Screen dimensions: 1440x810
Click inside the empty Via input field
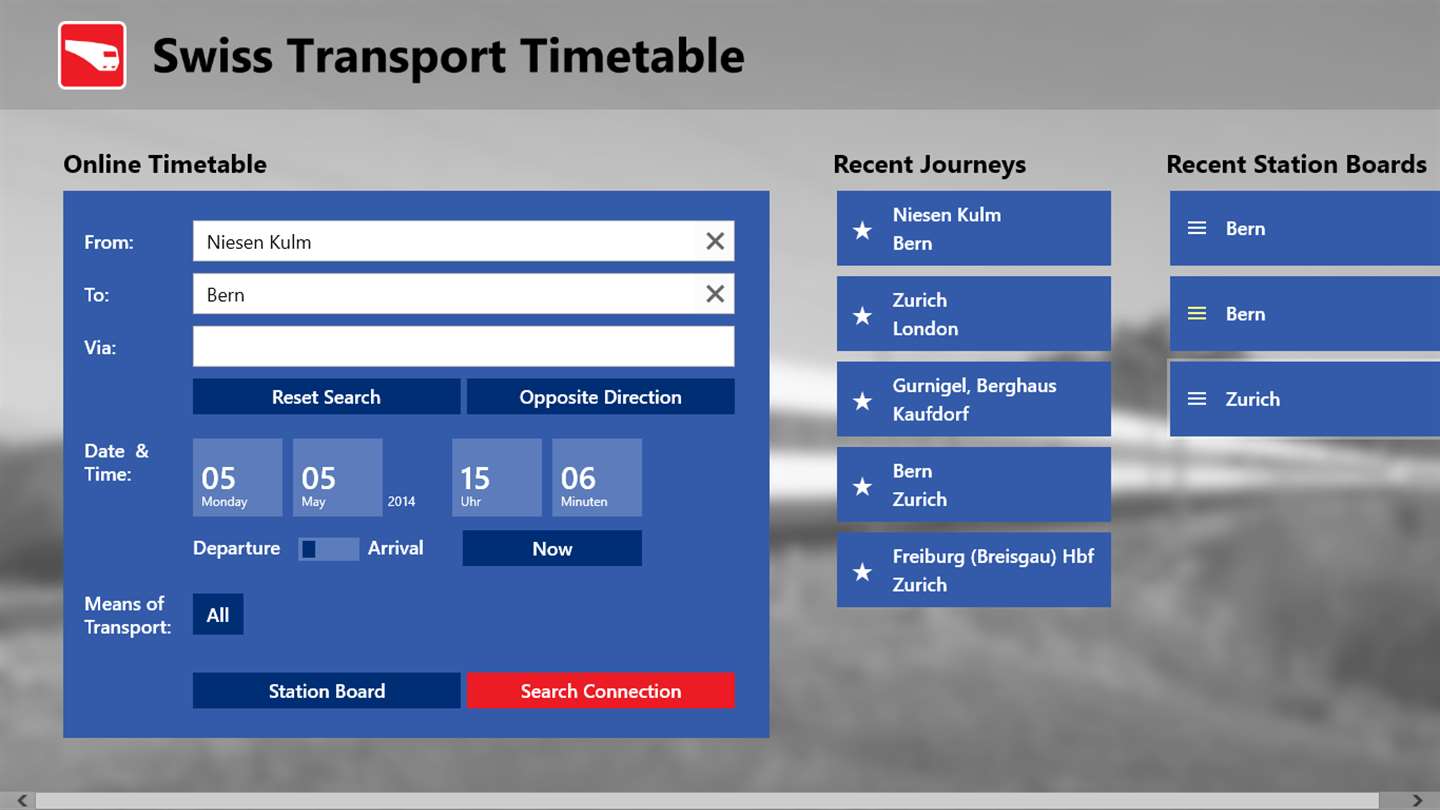tap(464, 346)
